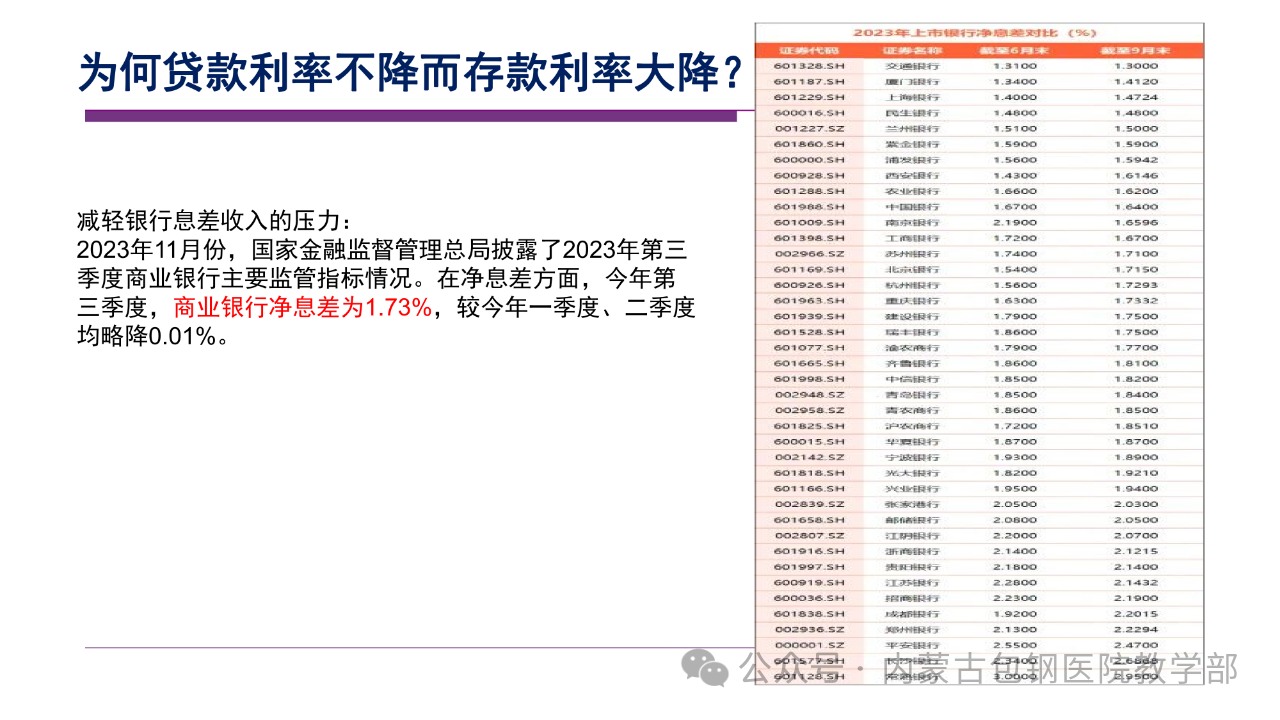Select the 平安银行 September value 2.4700

pyautogui.click(x=1136, y=645)
